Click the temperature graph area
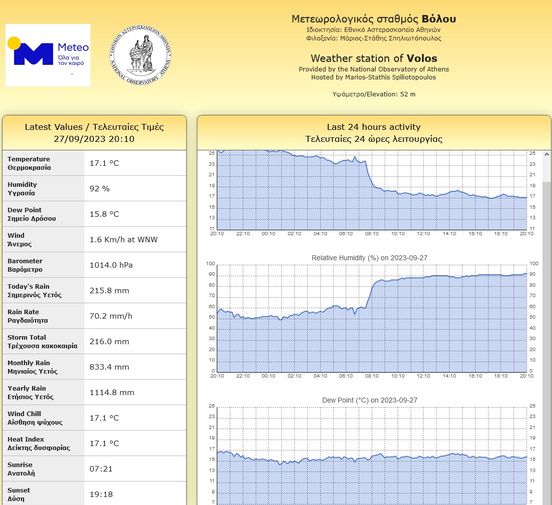 tap(372, 190)
